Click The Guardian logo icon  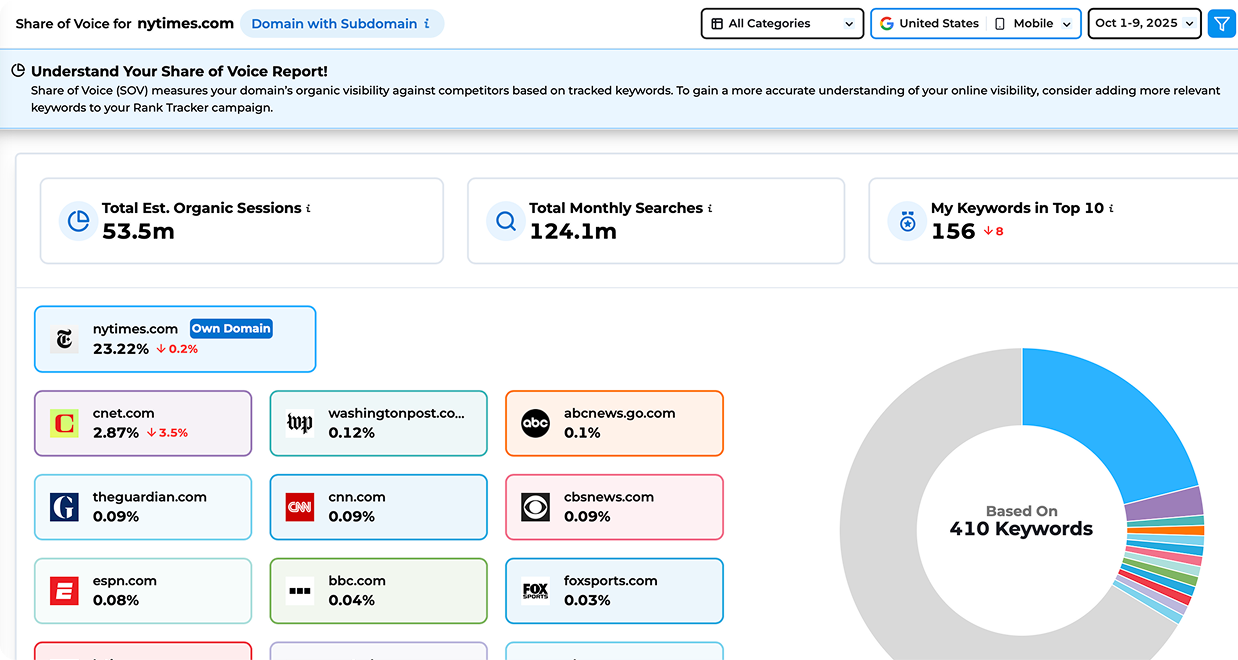pos(64,507)
